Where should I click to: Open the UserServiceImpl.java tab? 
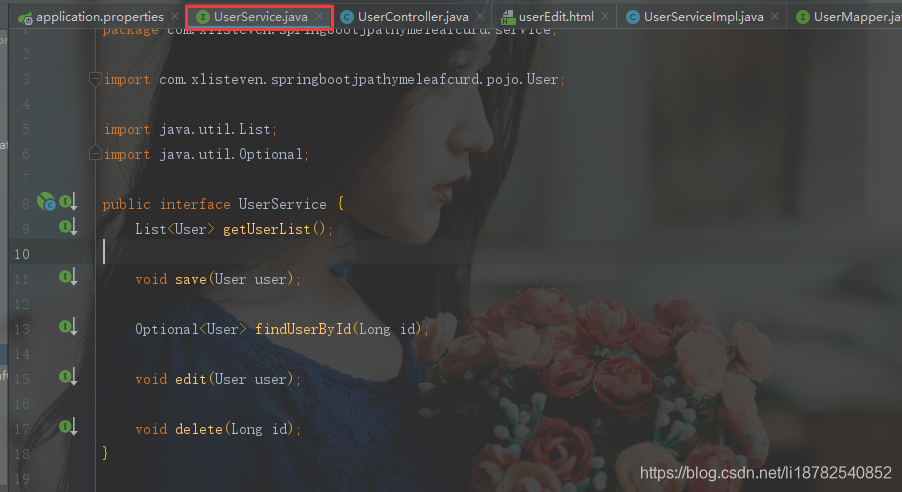pos(703,17)
